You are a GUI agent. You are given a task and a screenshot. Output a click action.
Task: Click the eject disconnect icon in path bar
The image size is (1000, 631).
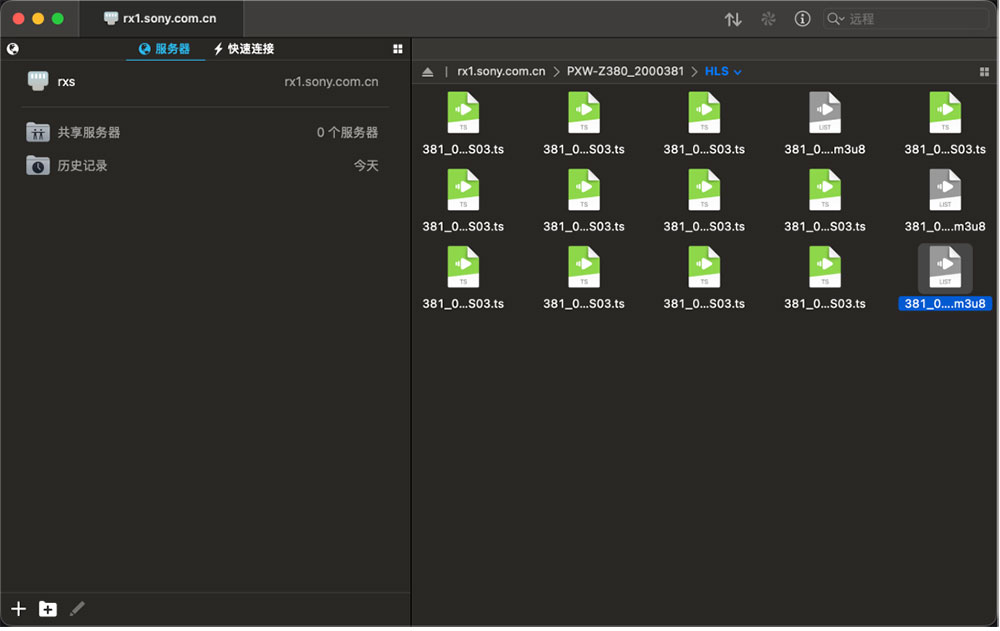(x=427, y=72)
